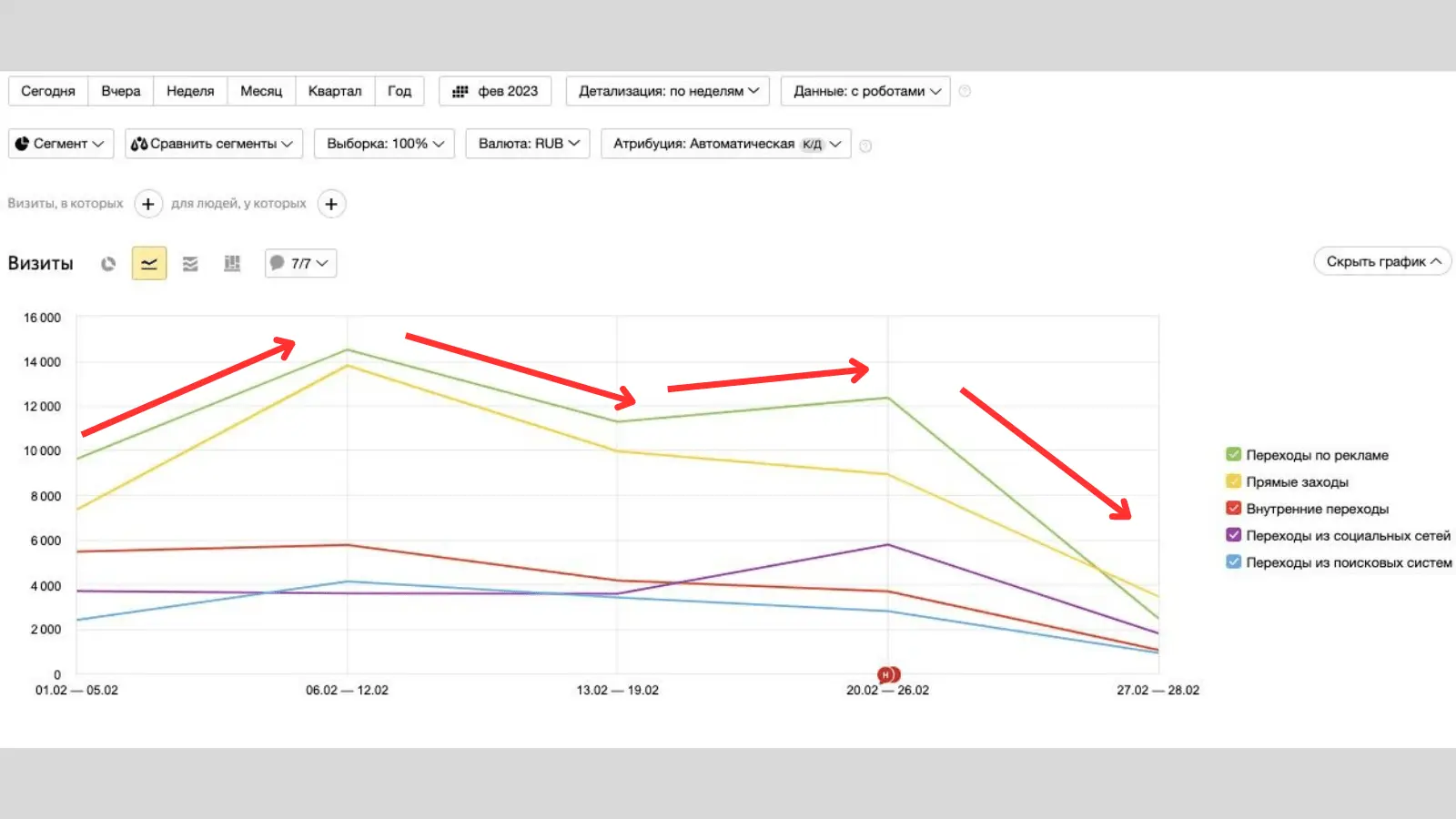Viewport: 1456px width, 819px height.
Task: Click the 27.02 — 28.02 axis label
Action: (x=1158, y=690)
